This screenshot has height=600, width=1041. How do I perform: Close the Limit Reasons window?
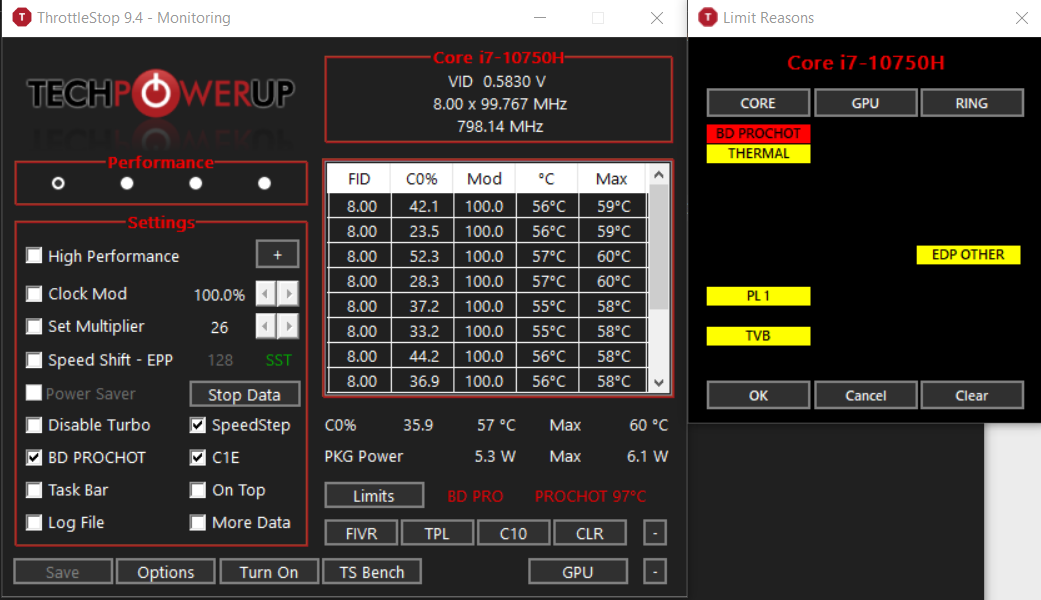[x=1022, y=18]
